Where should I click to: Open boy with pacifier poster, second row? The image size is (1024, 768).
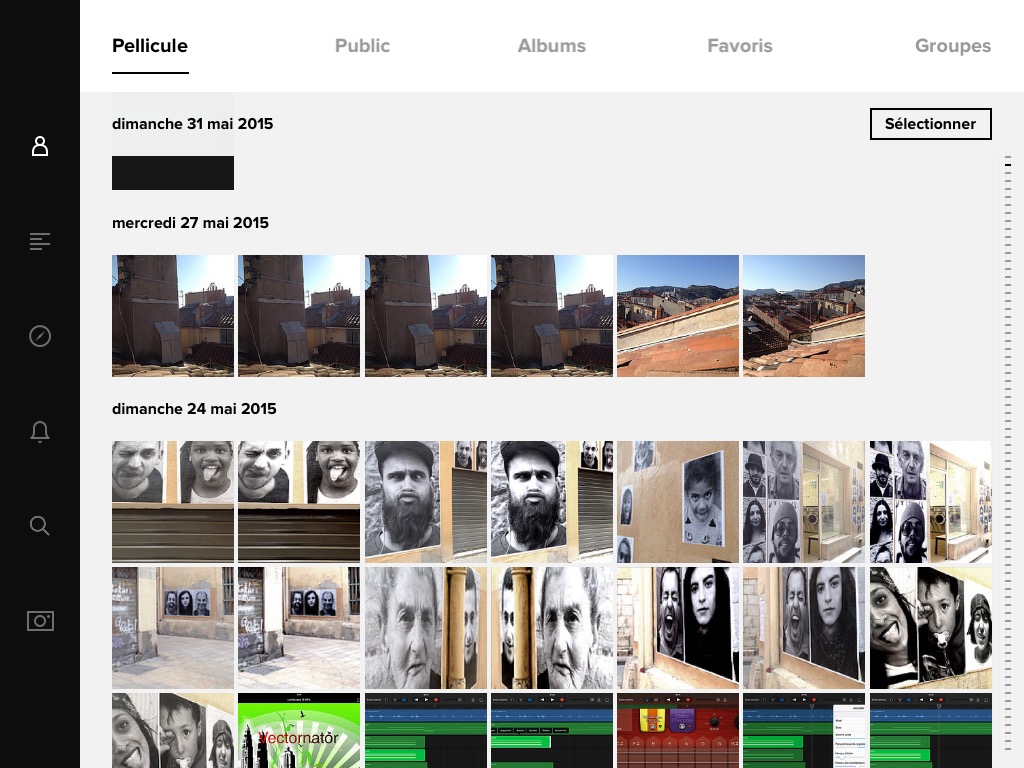pyautogui.click(x=931, y=628)
